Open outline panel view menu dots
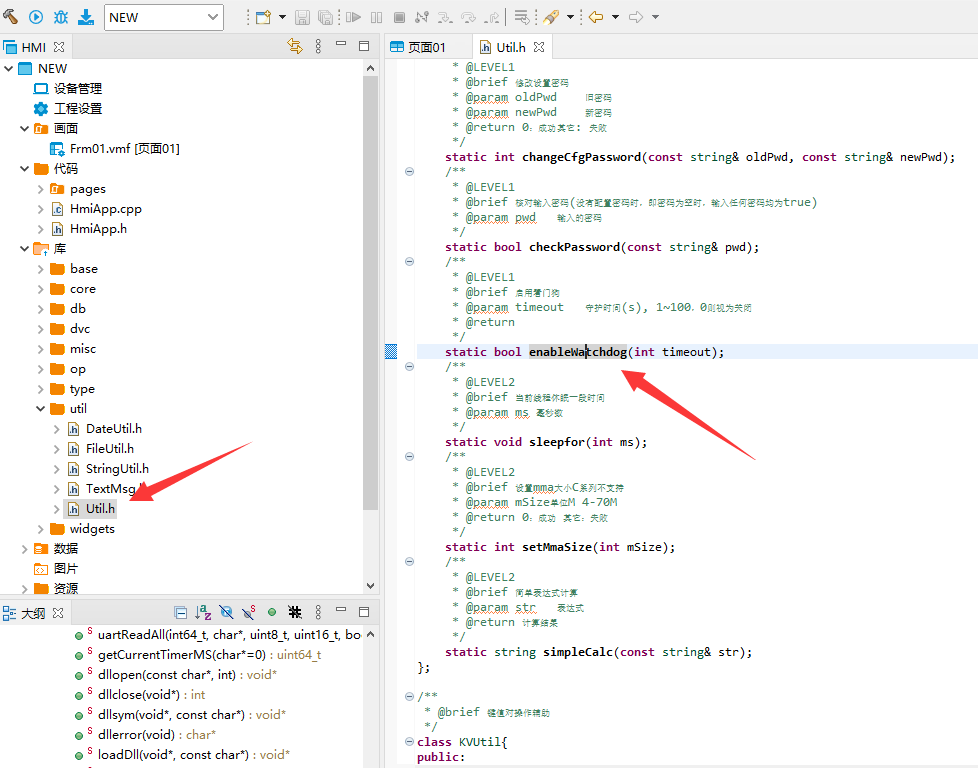Image resolution: width=978 pixels, height=768 pixels. [318, 613]
